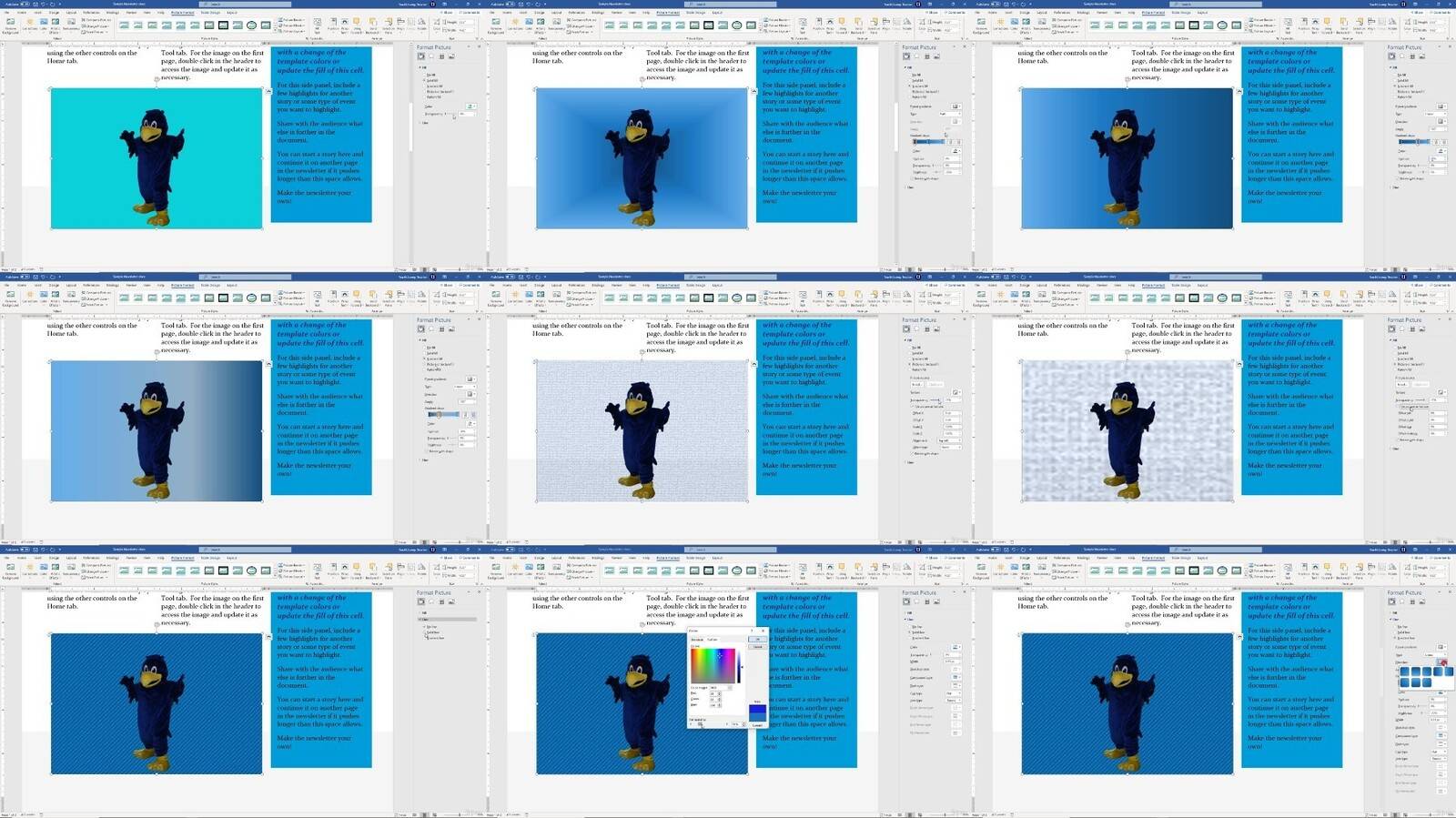Close the Format Picture pane in the cyan-picture window

[x=479, y=46]
